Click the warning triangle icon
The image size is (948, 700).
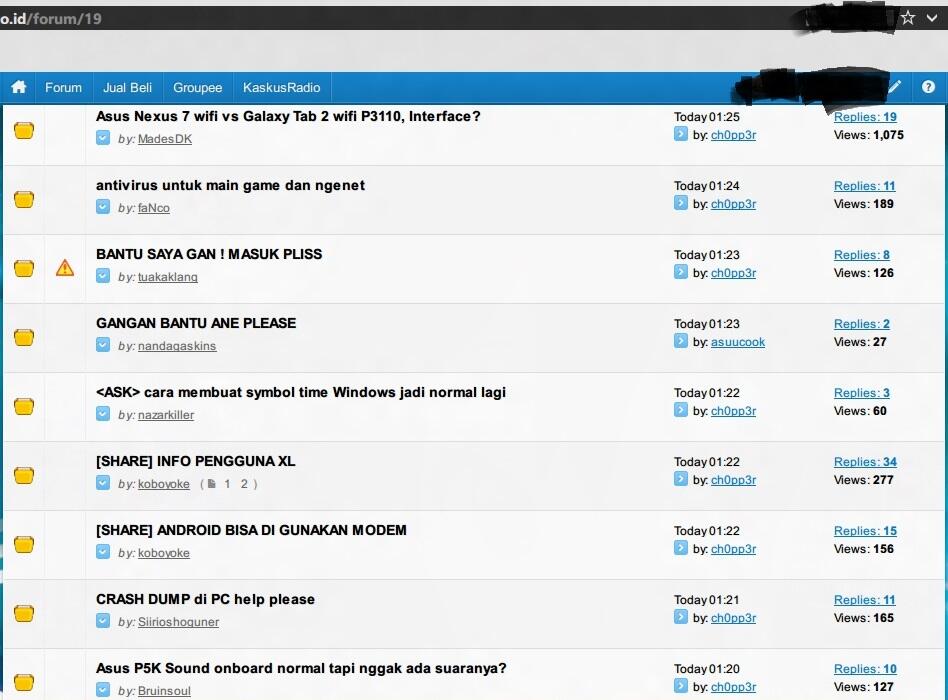pyautogui.click(x=65, y=268)
